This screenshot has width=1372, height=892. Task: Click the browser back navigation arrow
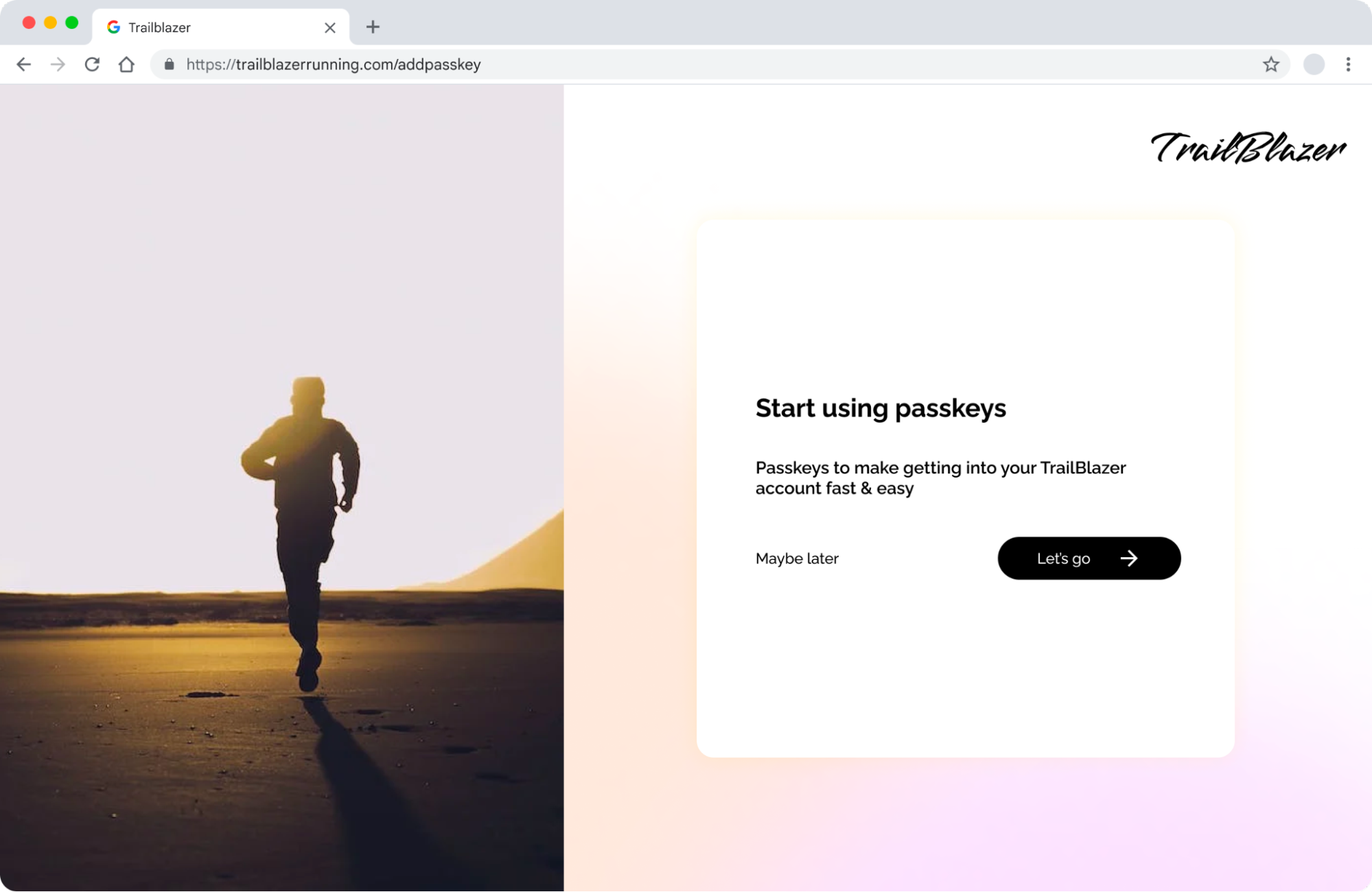coord(24,64)
